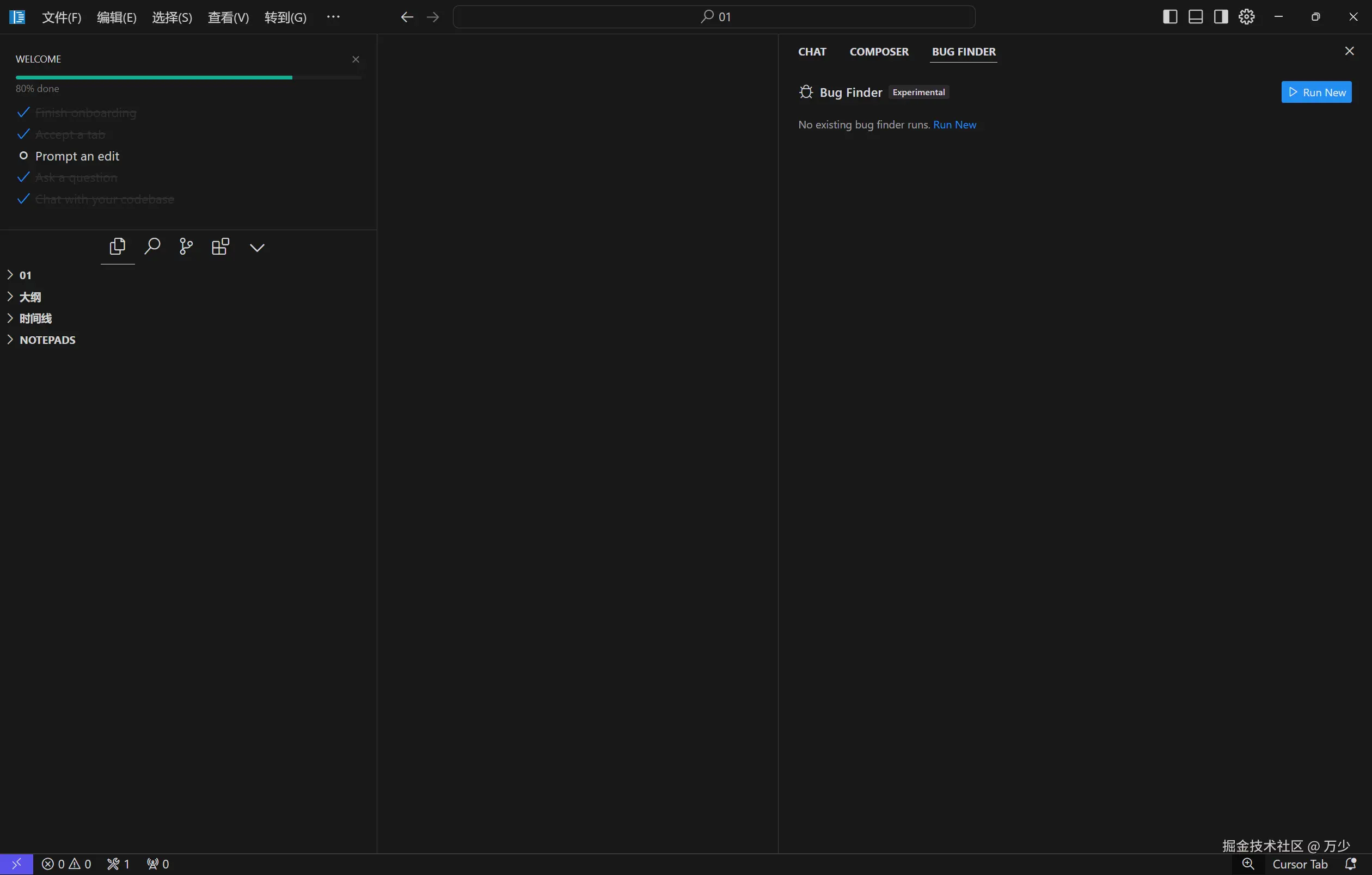This screenshot has width=1372, height=875.
Task: Open the Search sidebar view
Action: (152, 247)
